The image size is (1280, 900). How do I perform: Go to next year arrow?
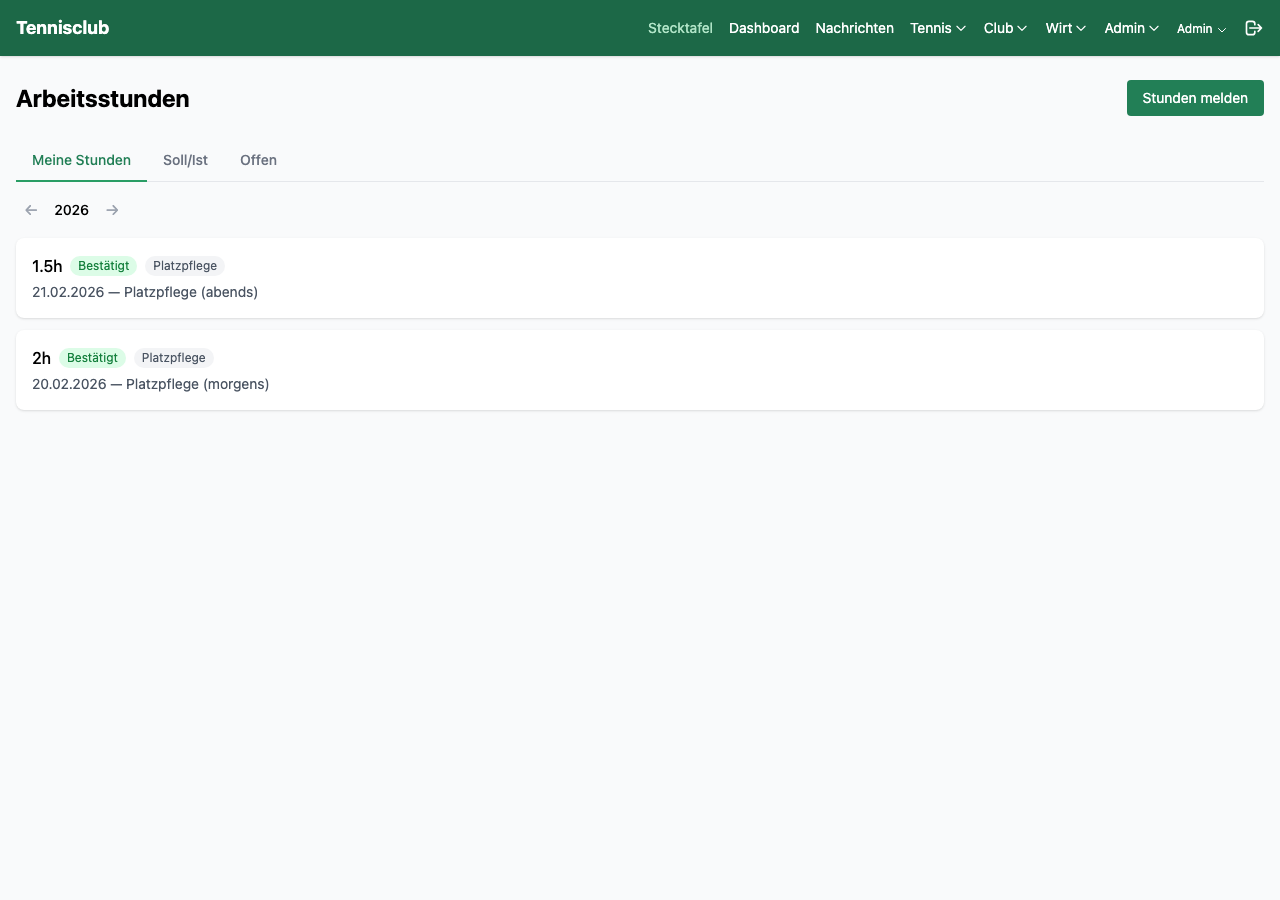[x=113, y=210]
